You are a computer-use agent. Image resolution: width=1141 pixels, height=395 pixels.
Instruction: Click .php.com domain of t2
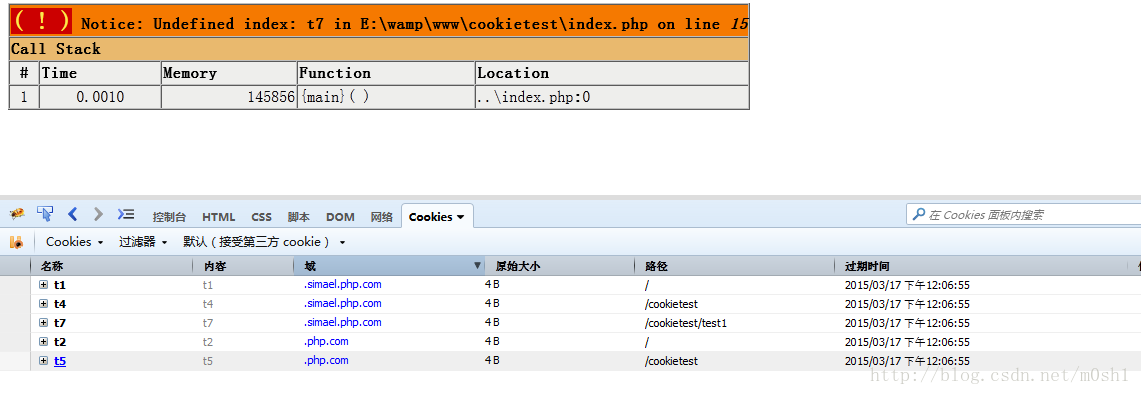tap(326, 341)
